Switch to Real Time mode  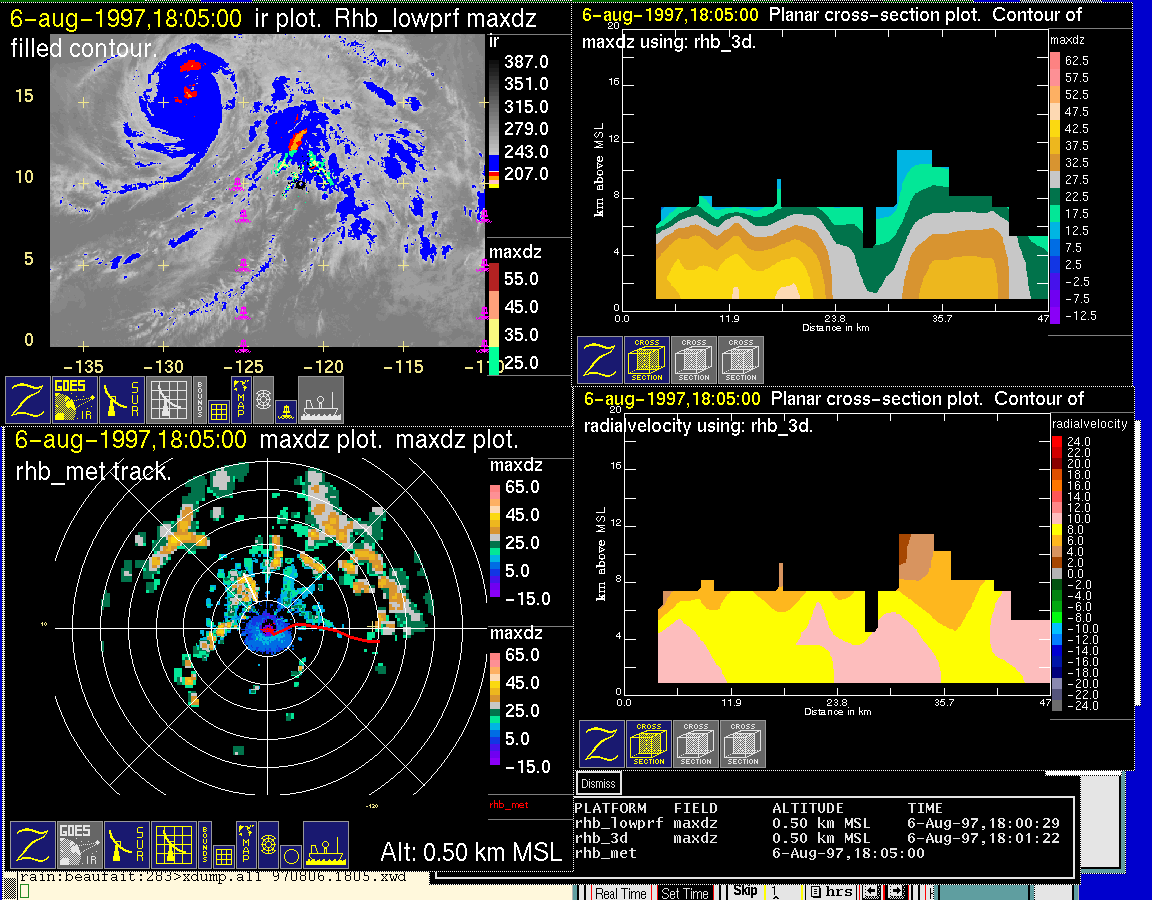click(620, 893)
